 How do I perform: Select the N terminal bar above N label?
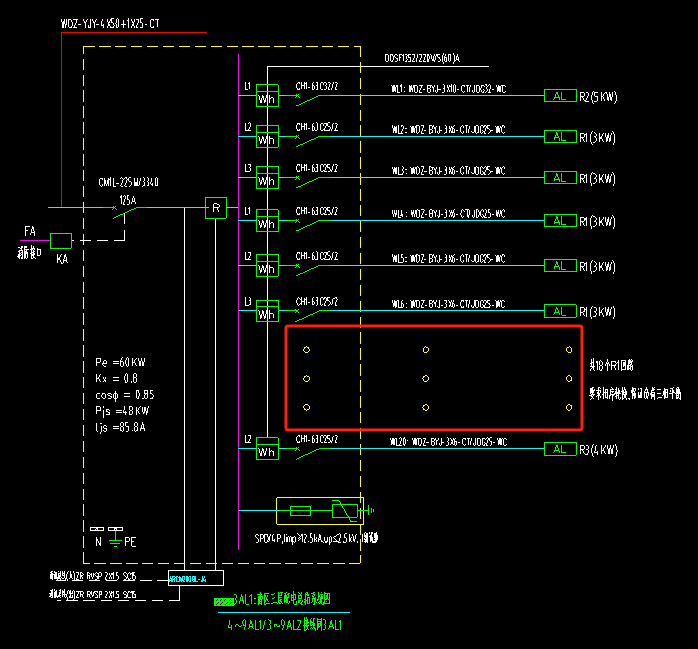(x=97, y=529)
